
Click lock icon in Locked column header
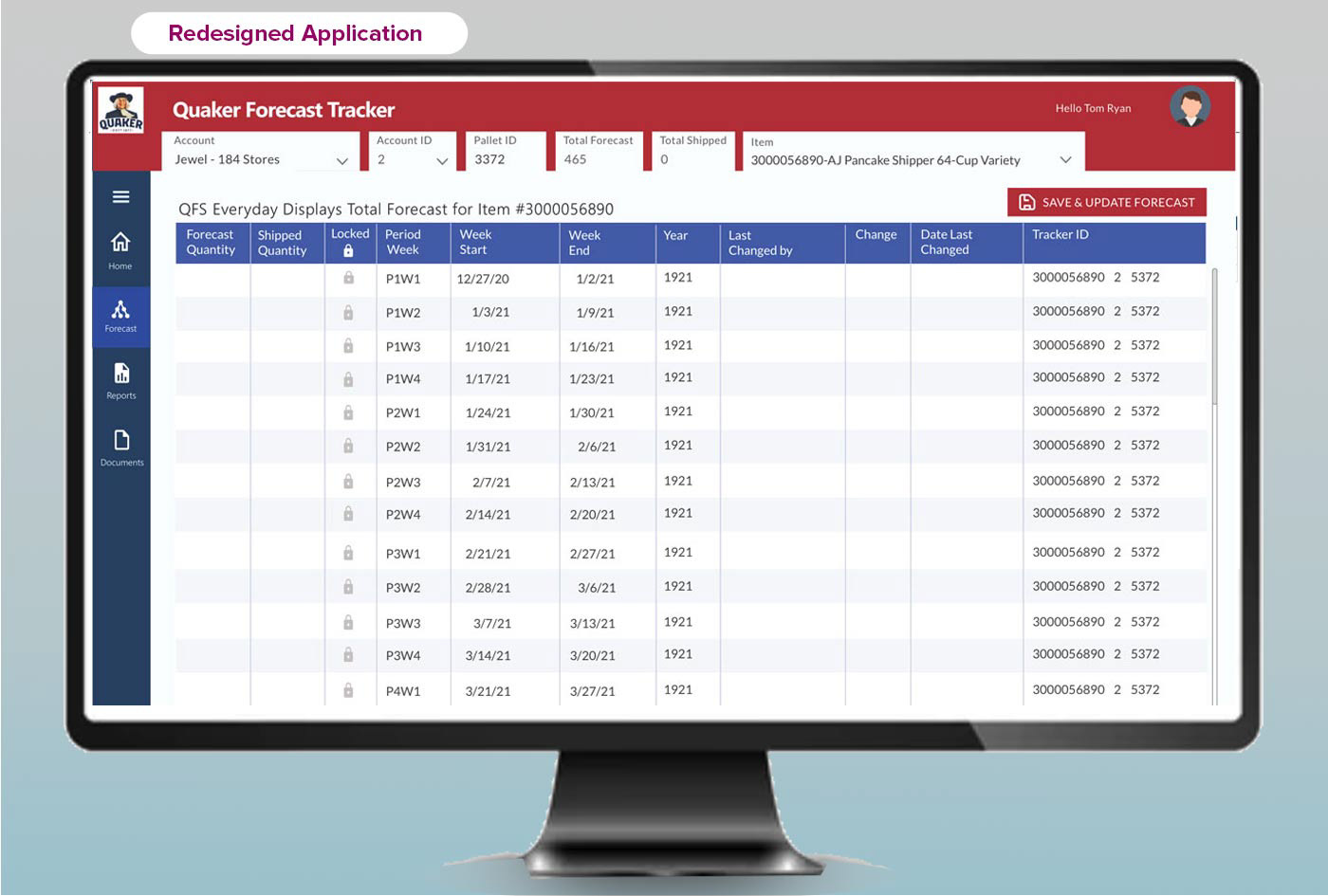348,251
